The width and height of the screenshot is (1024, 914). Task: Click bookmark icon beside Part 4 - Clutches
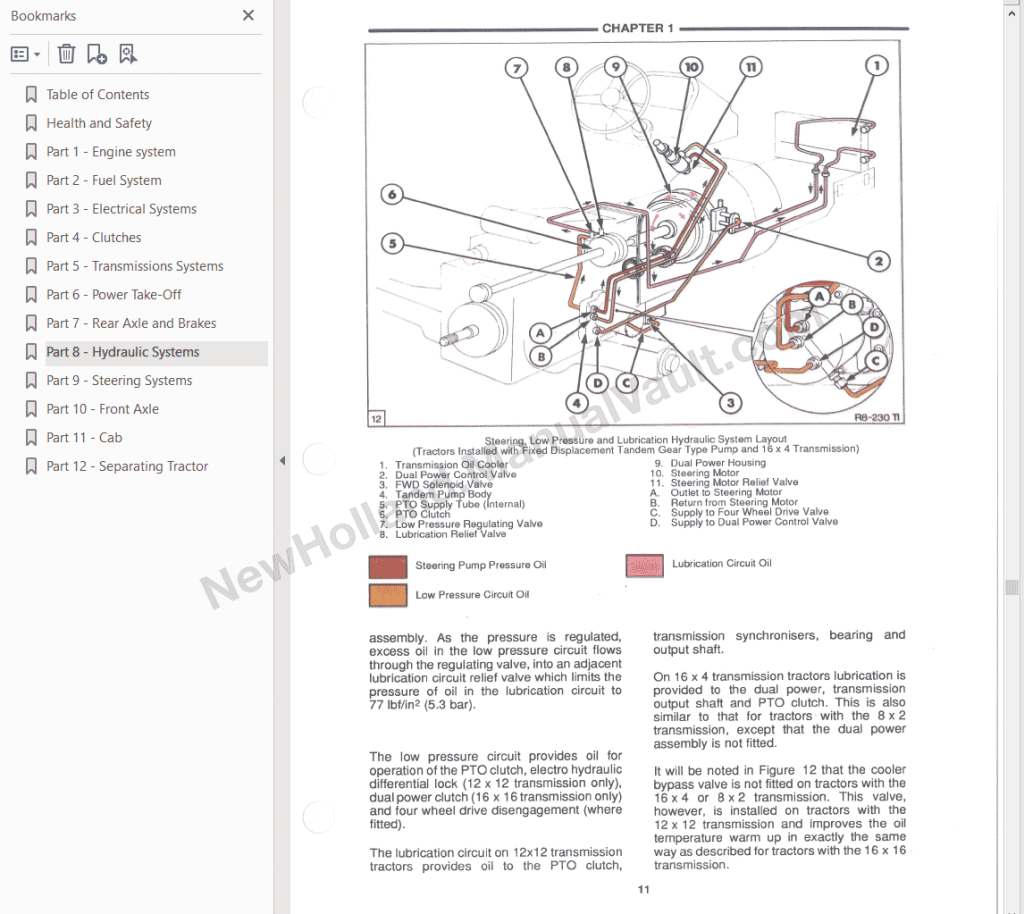coord(31,238)
